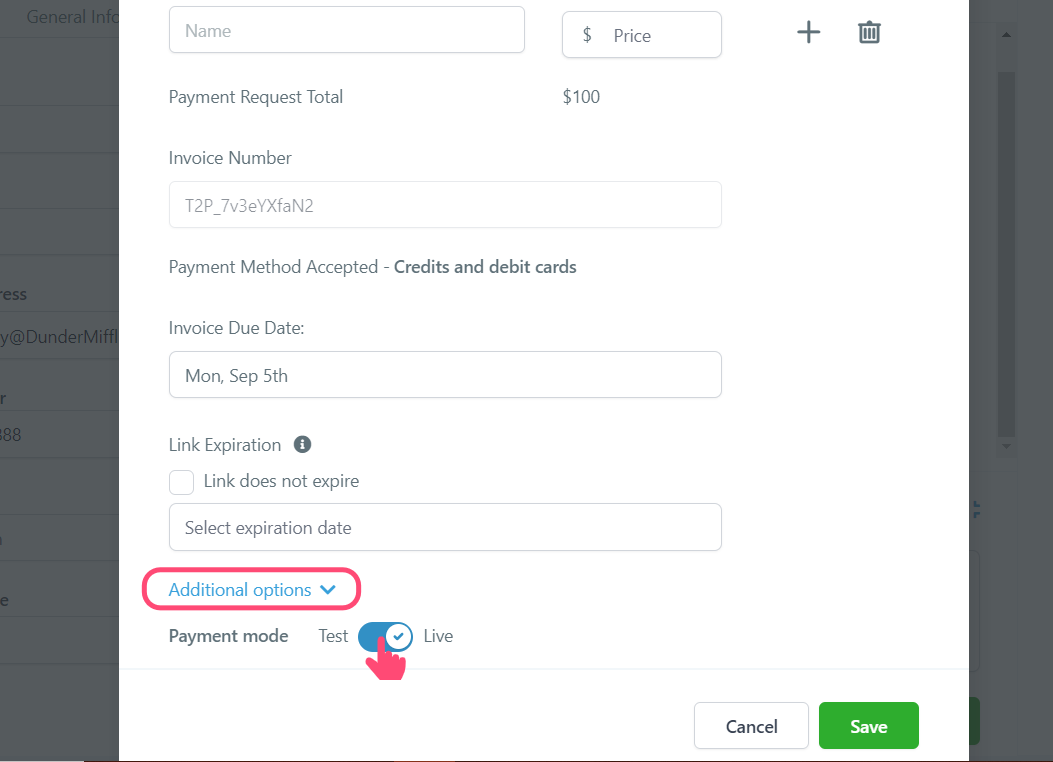Click the Invoice Number field
1053x762 pixels.
(x=445, y=205)
